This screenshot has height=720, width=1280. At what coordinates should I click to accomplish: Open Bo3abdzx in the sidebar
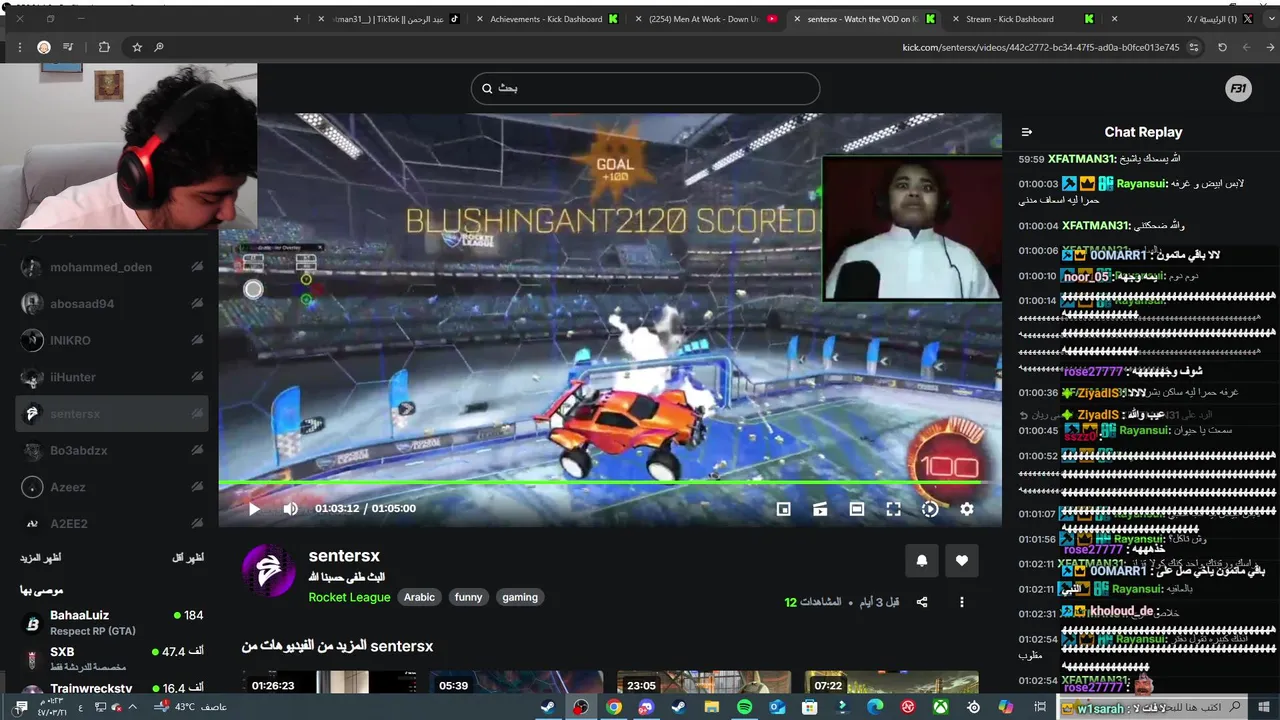(x=112, y=451)
